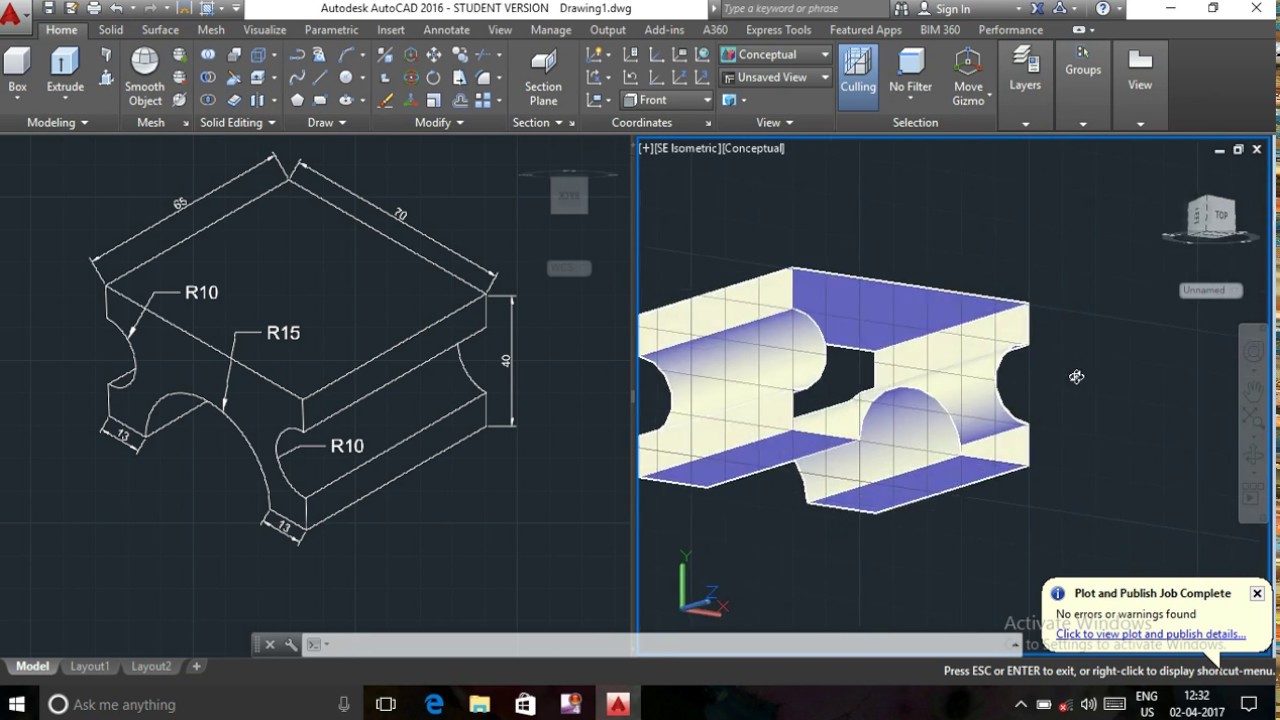Open Microsoft Edge from the taskbar

coord(434,704)
